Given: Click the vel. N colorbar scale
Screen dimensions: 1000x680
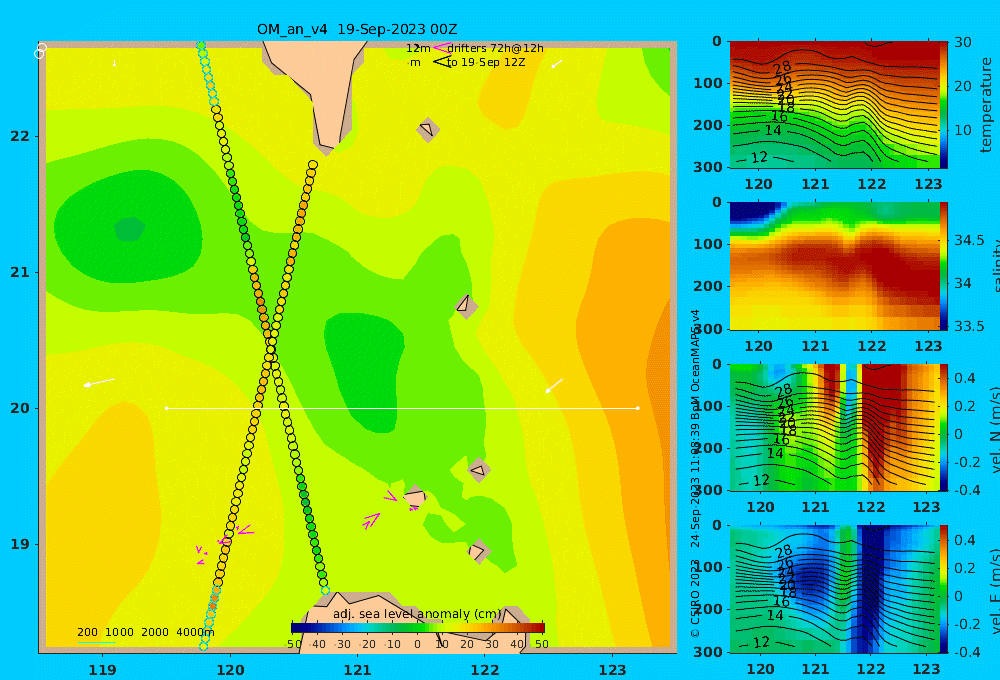Looking at the screenshot, I should point(944,427).
